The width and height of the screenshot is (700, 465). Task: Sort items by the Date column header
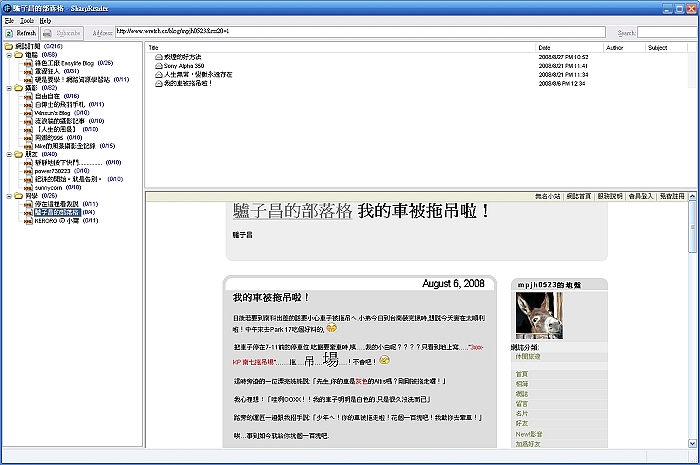tap(569, 47)
